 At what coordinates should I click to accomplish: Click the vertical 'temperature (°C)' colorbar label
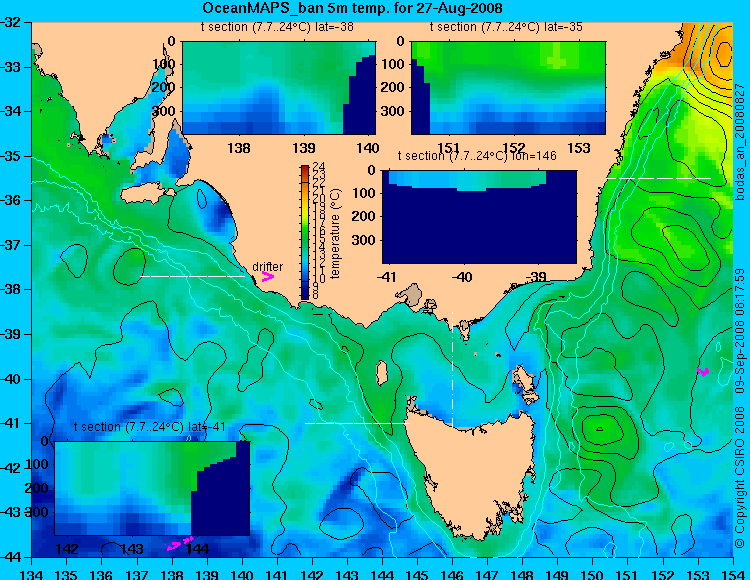pyautogui.click(x=335, y=233)
